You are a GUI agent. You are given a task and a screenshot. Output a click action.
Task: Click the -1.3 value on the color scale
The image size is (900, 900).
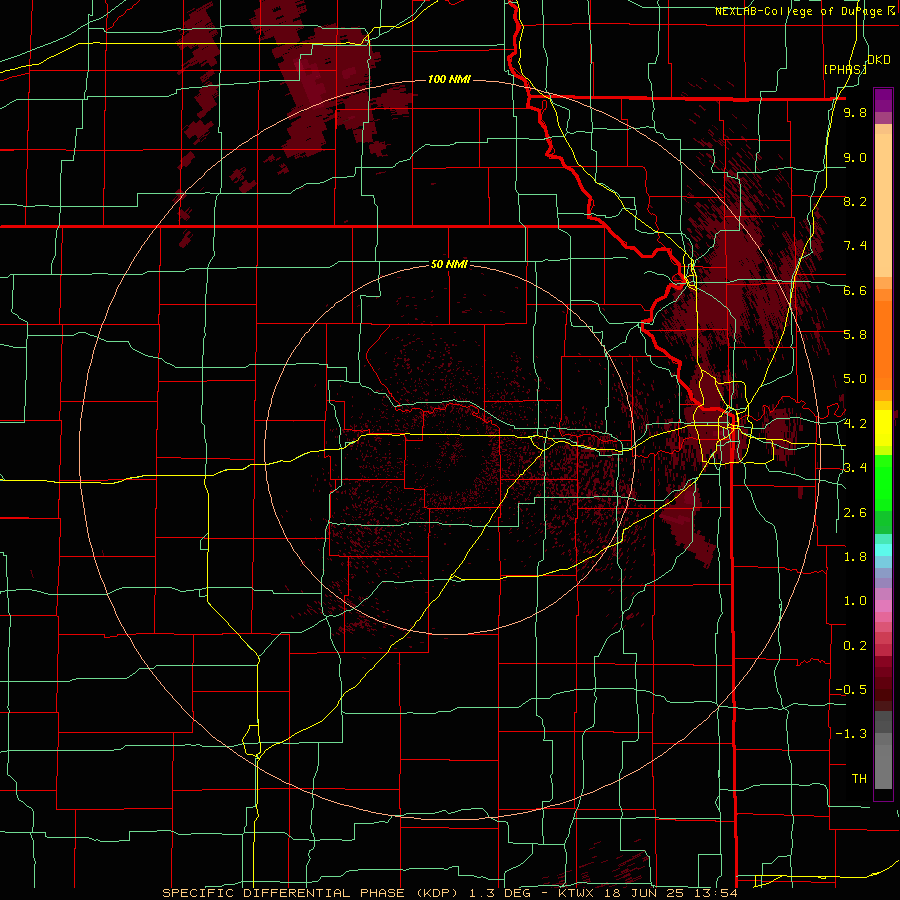851,734
